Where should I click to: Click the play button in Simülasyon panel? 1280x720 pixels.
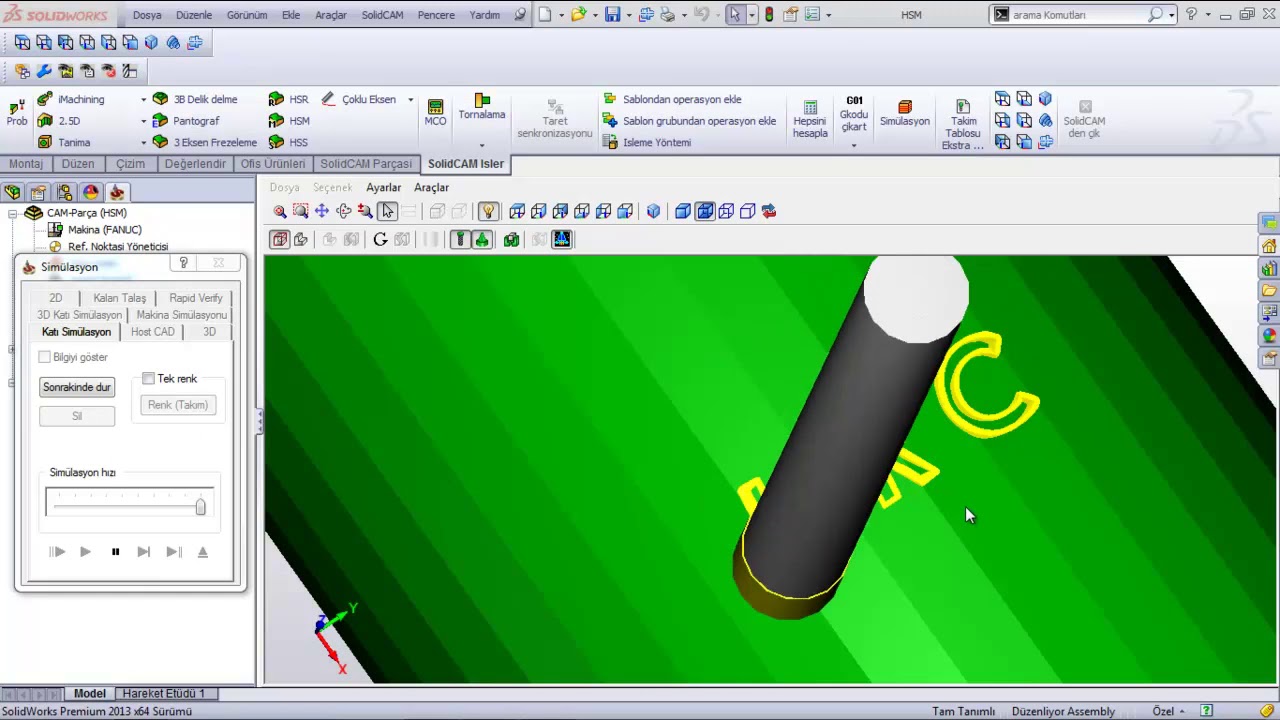pos(85,551)
